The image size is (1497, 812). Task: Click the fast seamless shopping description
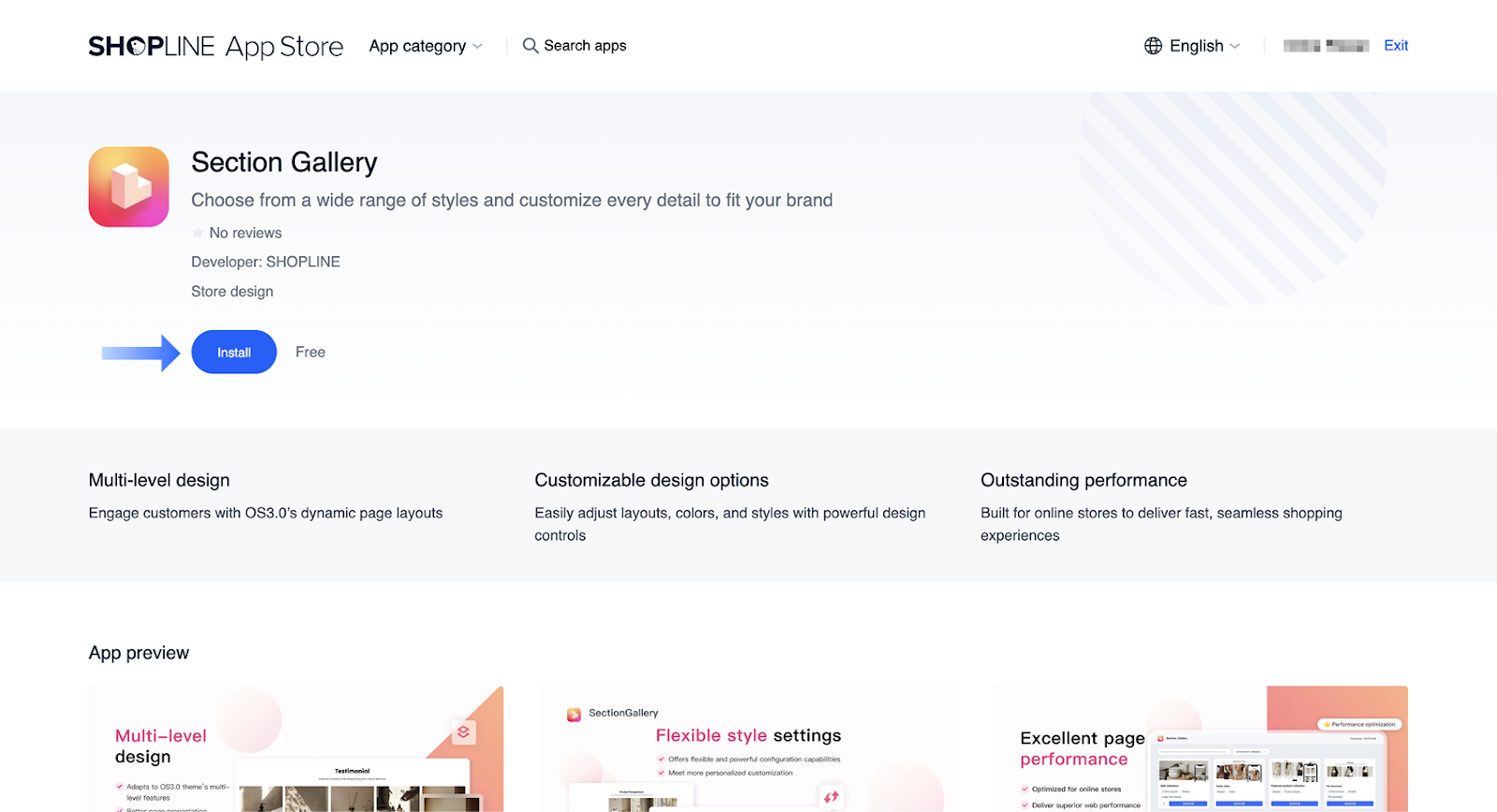click(1161, 525)
